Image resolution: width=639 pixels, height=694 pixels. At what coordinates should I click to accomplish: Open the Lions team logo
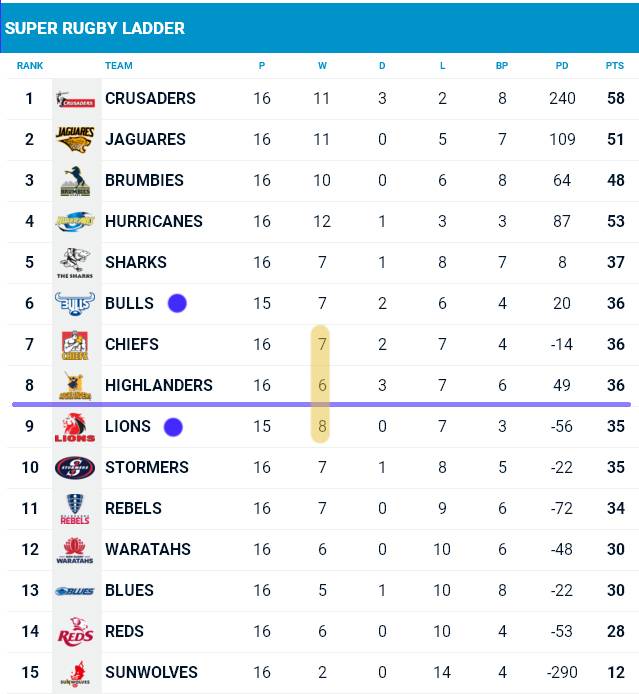75,427
